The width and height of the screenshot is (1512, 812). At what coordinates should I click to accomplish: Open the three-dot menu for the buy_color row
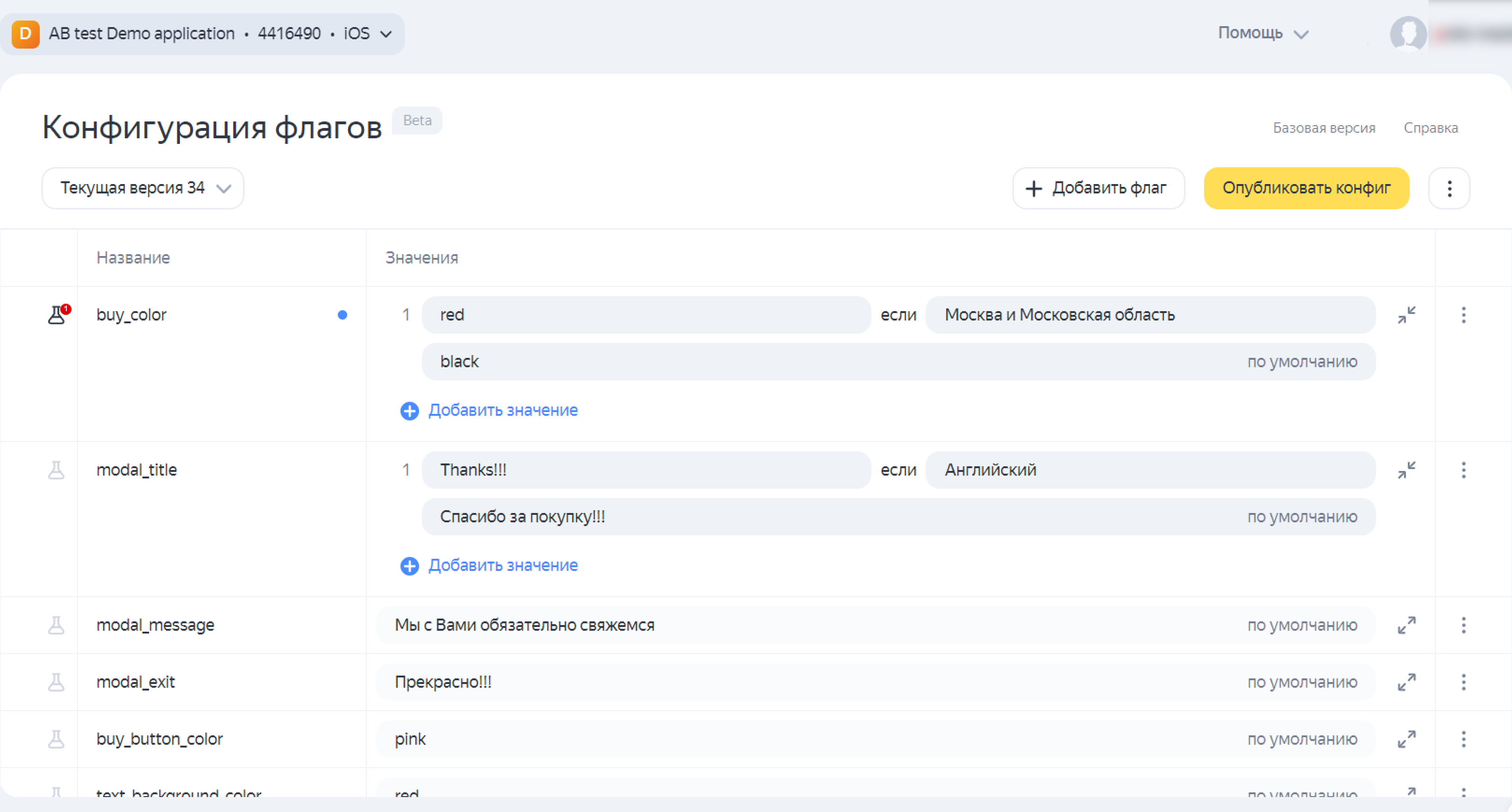point(1463,315)
